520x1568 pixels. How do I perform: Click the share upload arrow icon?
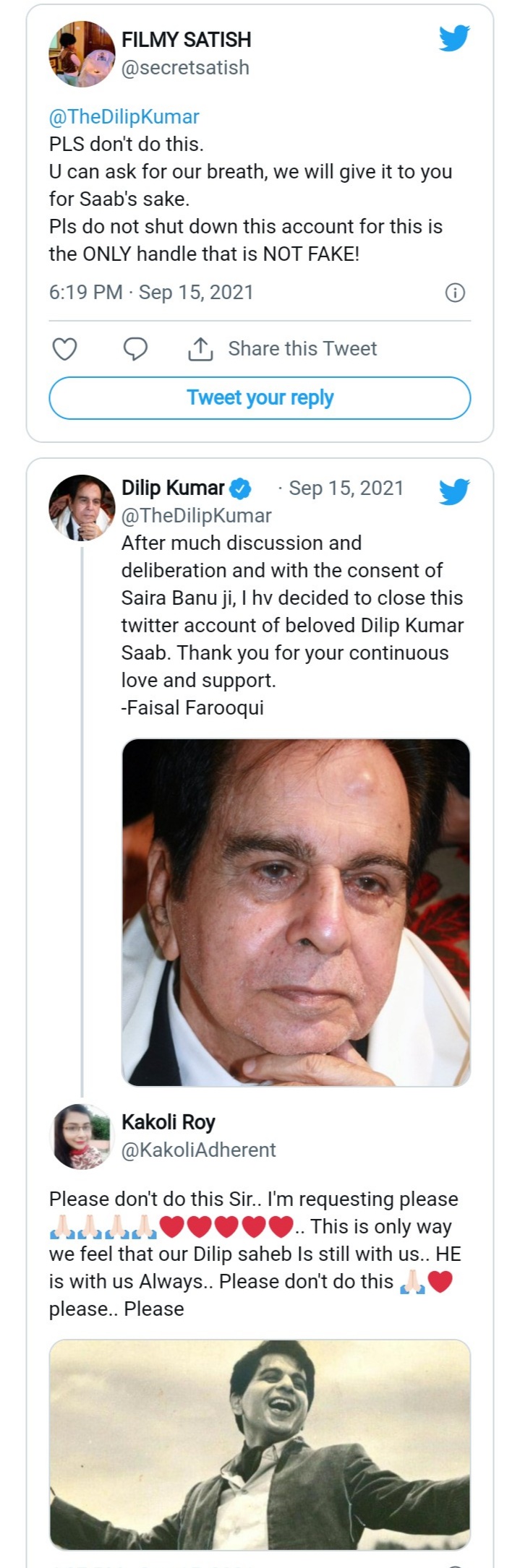[200, 349]
